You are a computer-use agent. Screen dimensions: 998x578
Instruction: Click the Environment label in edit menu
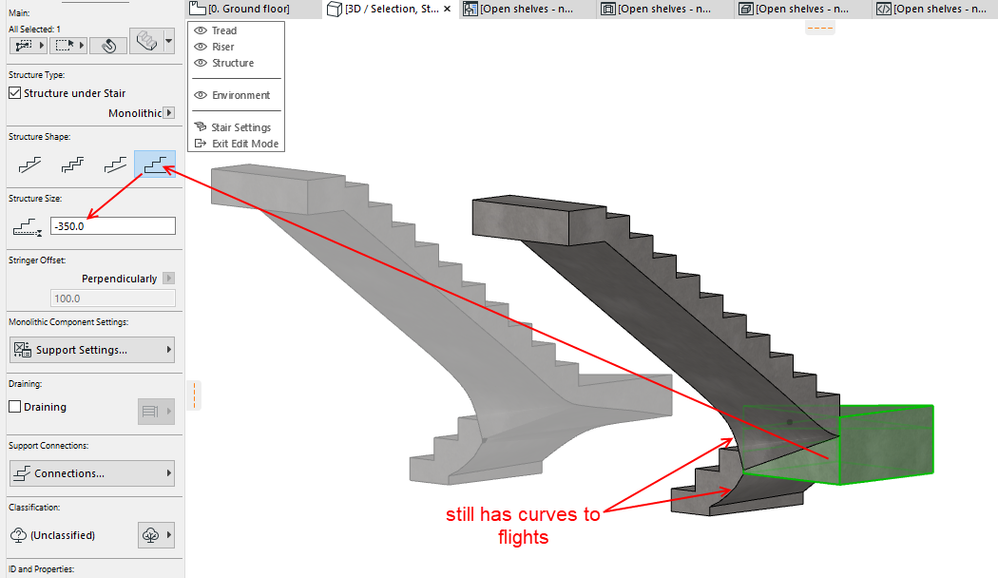pos(241,95)
